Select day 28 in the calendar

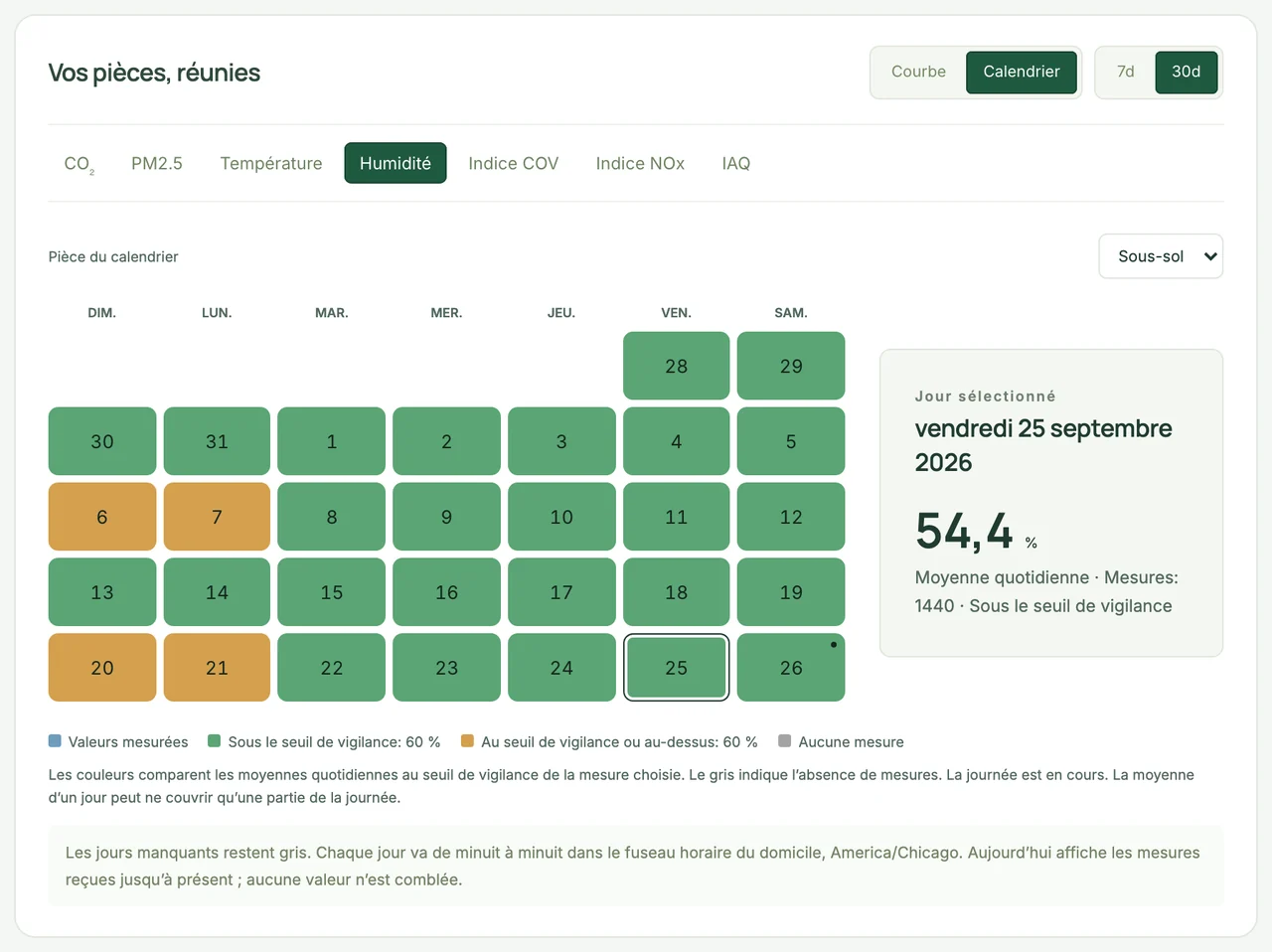click(677, 366)
